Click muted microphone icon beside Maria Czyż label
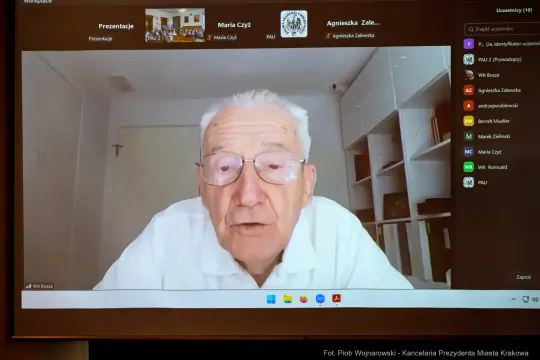540x360 pixels. coord(209,37)
